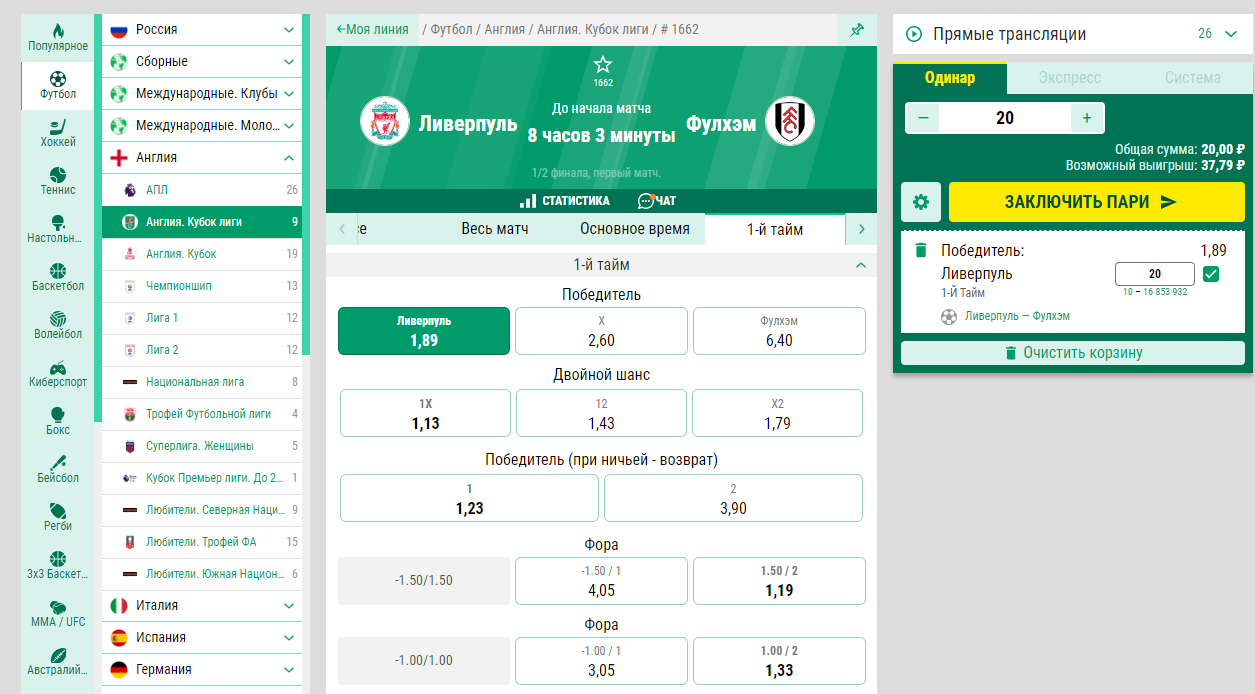Open Лига 1 league
The width and height of the screenshot is (1255, 694).
coord(202,318)
